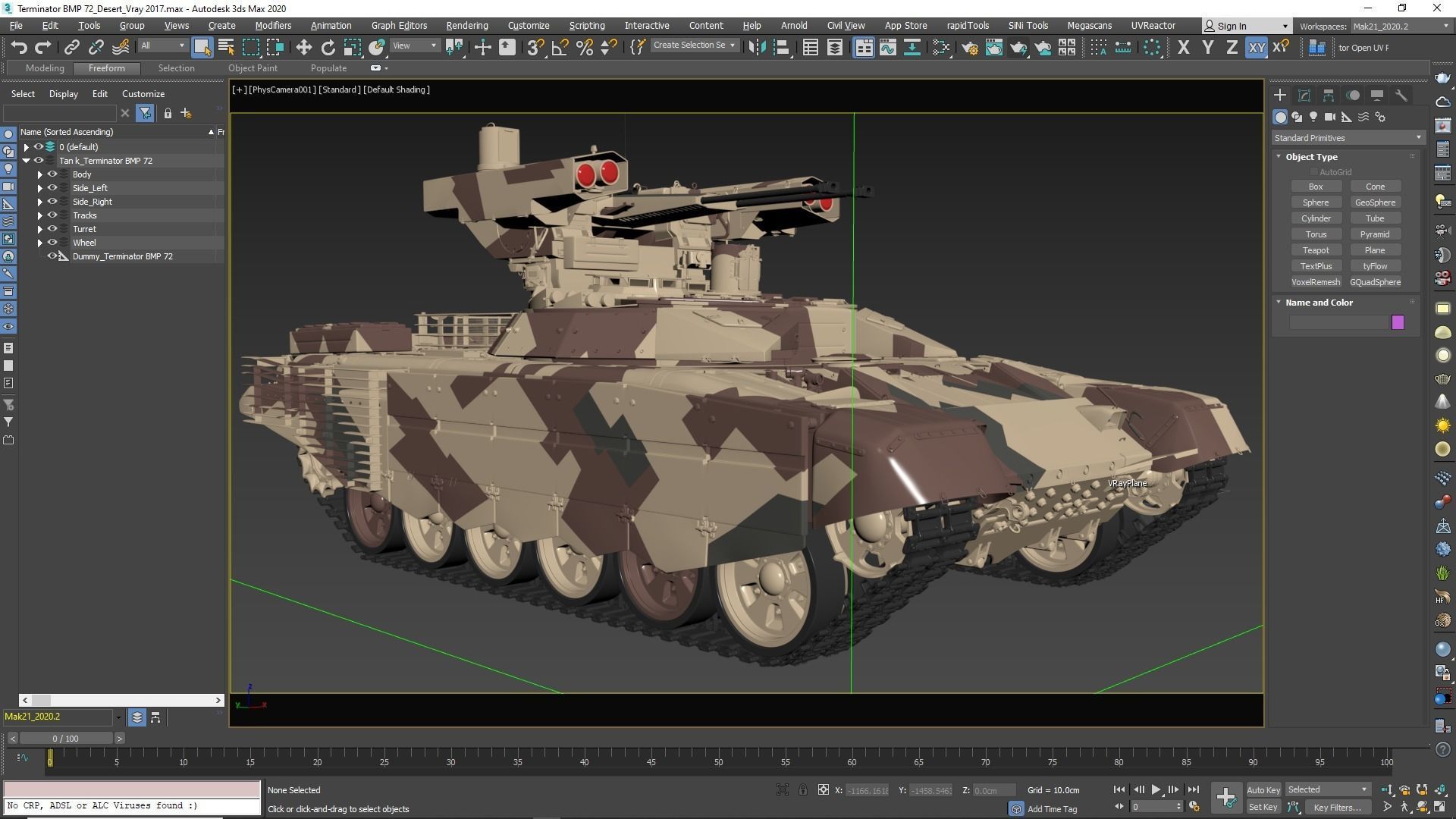Select the Move tool in the toolbar

pos(303,48)
